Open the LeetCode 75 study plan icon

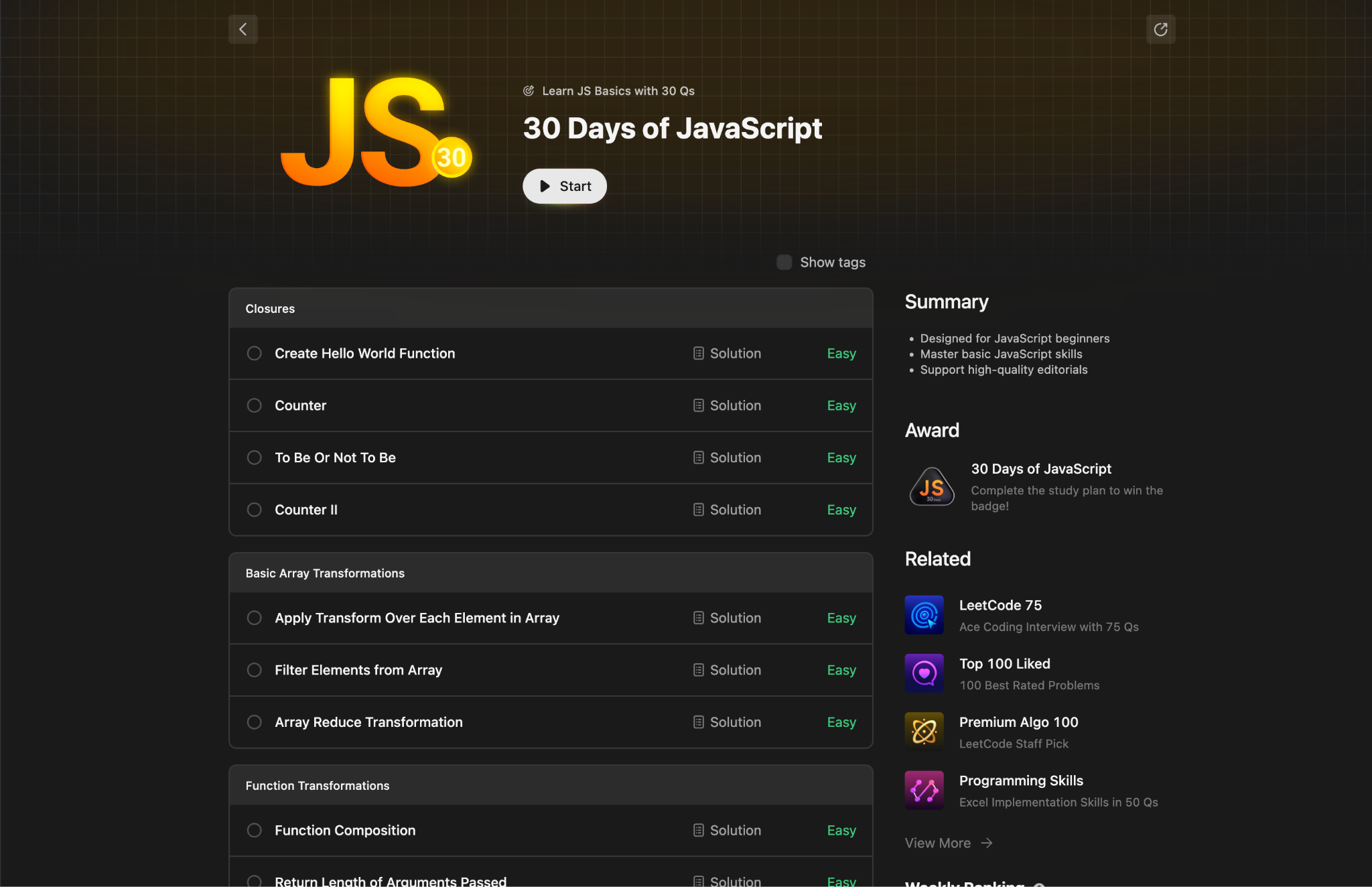924,615
